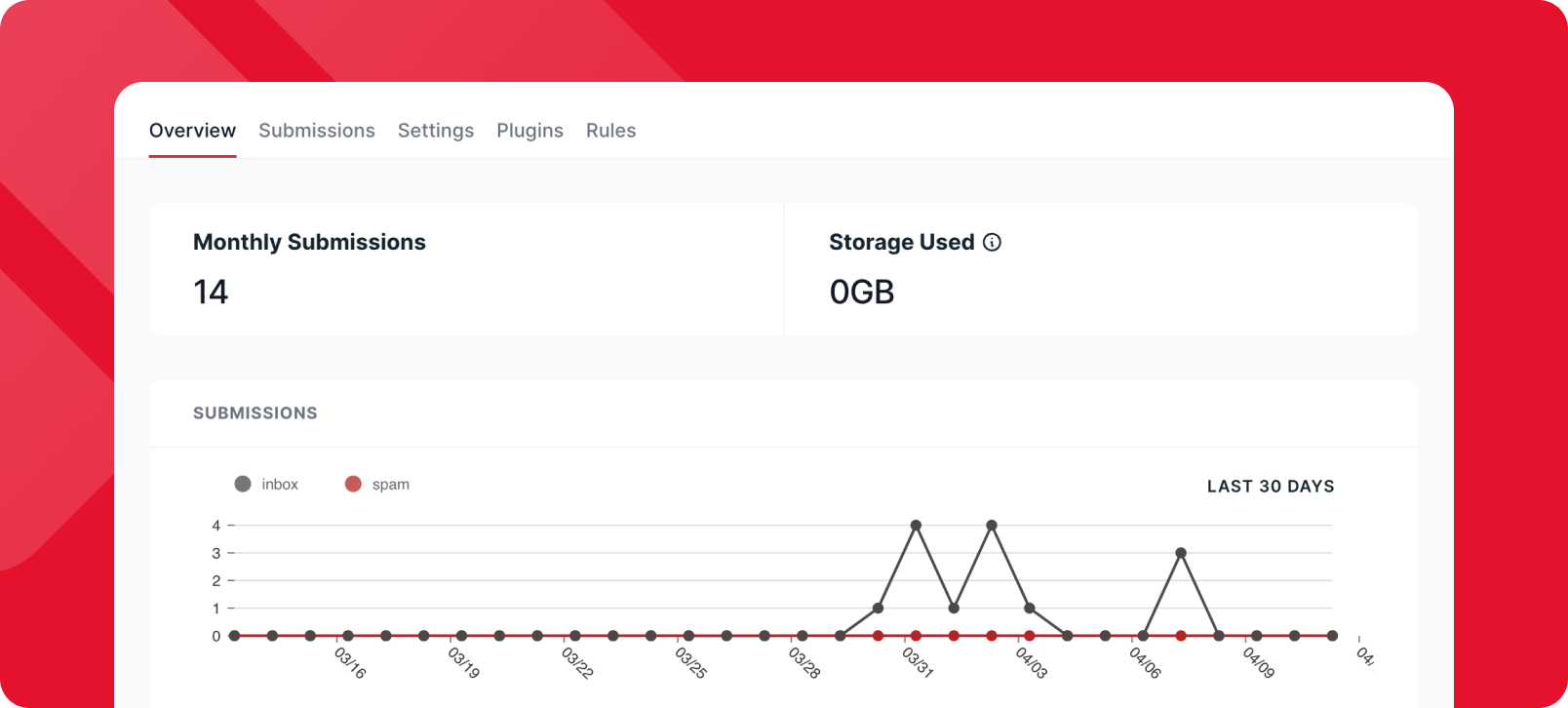Switch to the Overview tab

[x=192, y=131]
